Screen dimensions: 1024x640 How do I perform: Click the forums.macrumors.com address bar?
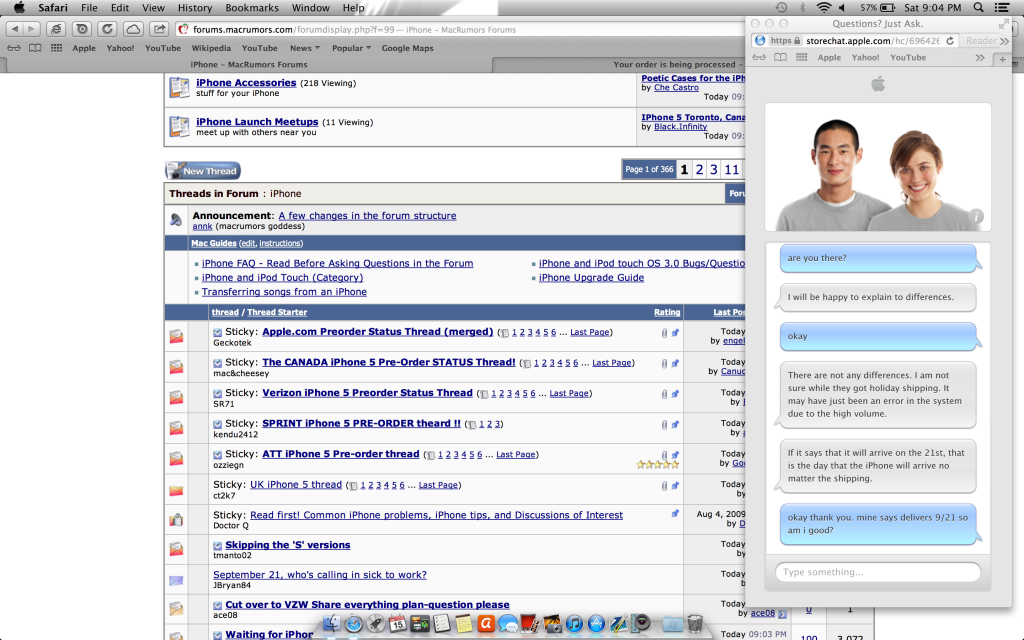click(x=460, y=29)
